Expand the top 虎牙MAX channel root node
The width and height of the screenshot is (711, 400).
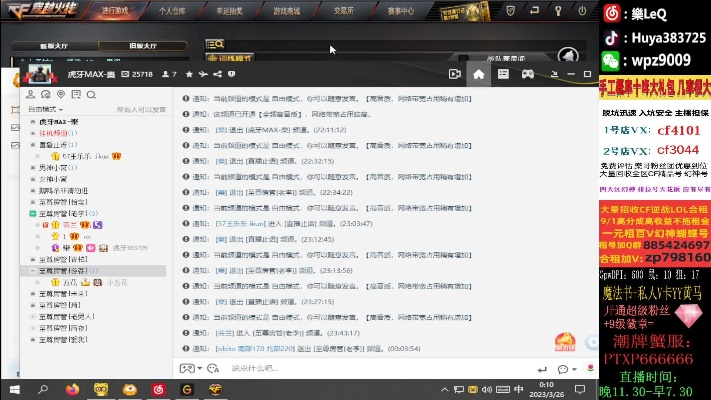tap(33, 122)
